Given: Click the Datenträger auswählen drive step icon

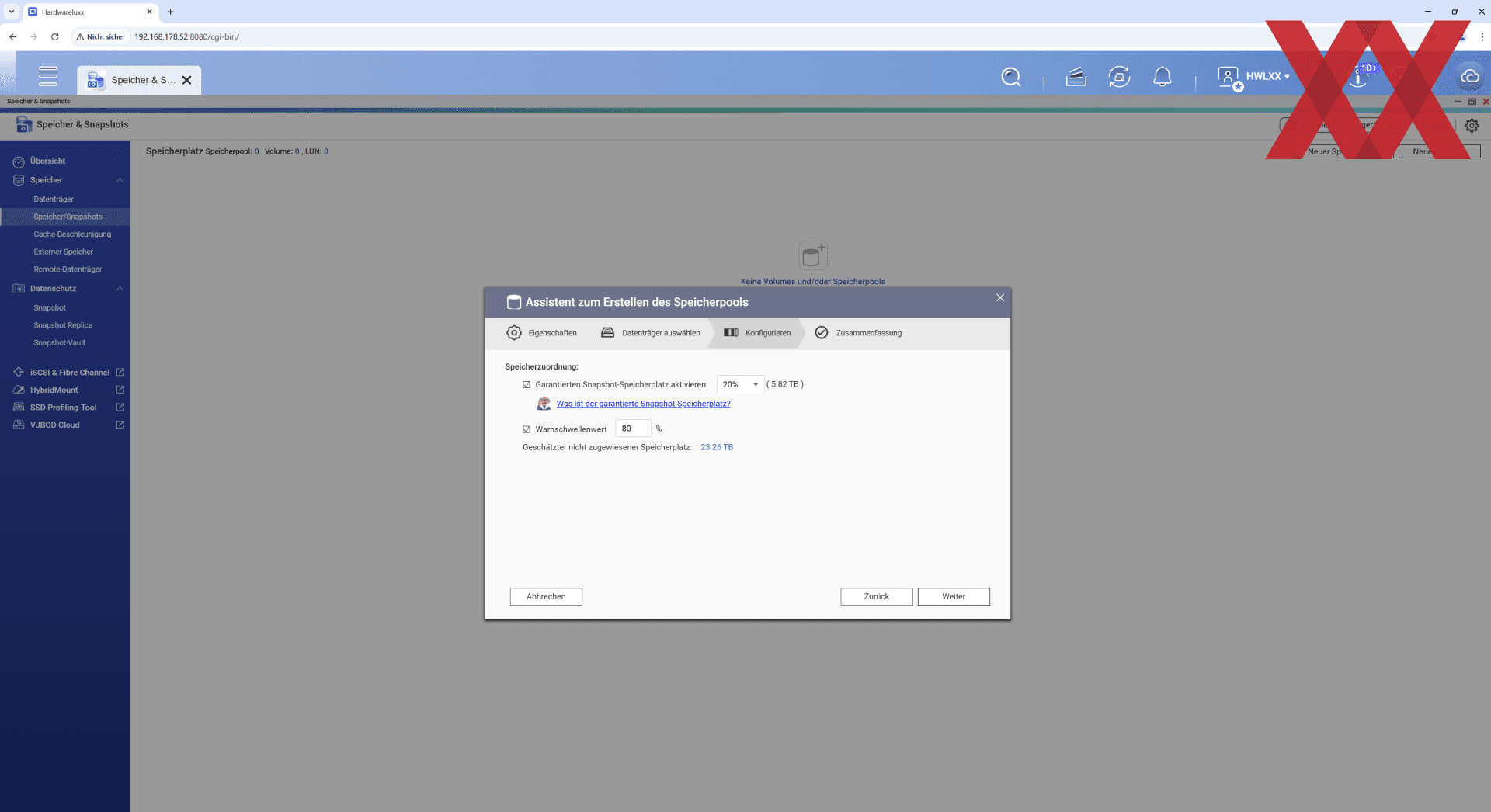Looking at the screenshot, I should pos(607,333).
